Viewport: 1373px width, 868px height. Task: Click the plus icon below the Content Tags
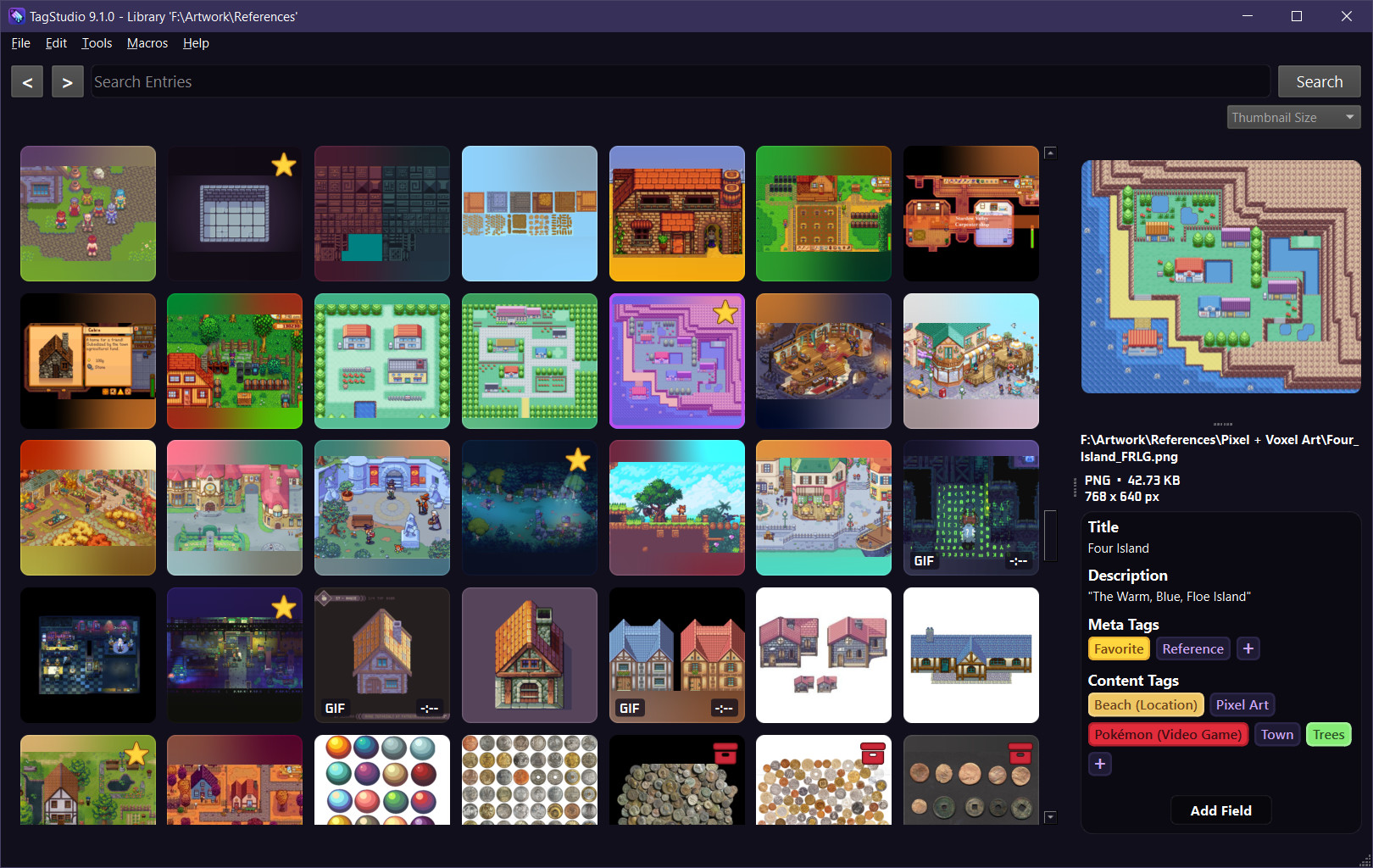click(x=1100, y=764)
